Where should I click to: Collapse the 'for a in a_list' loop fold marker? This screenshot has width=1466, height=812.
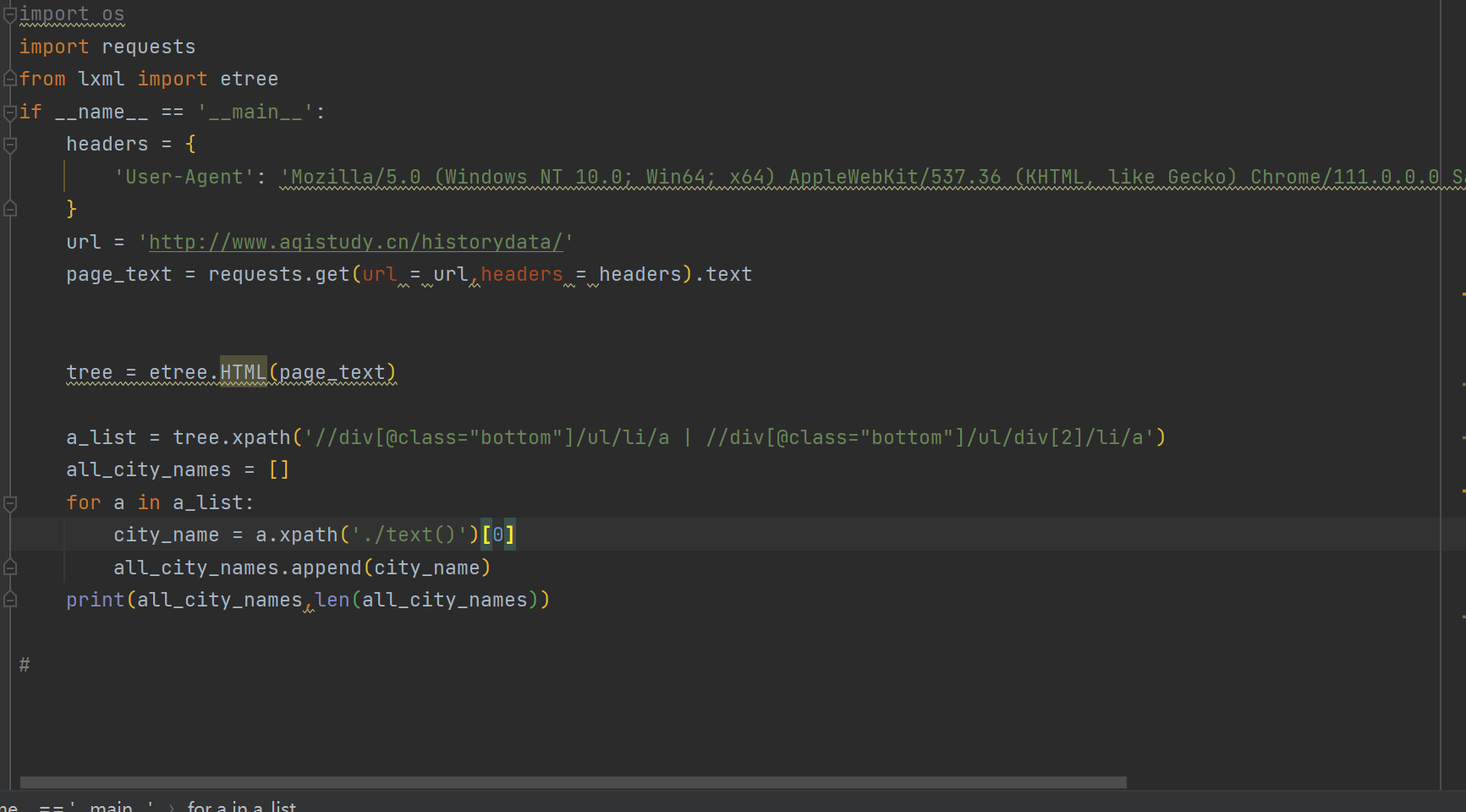(x=10, y=503)
